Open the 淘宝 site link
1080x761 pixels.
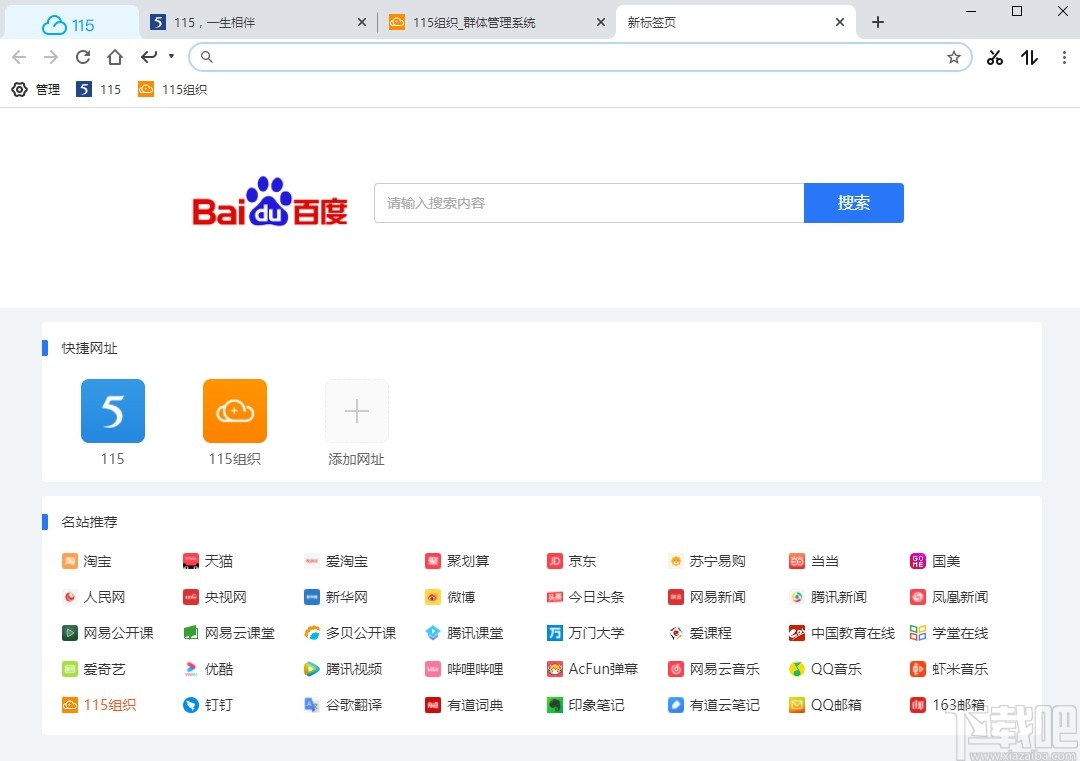click(87, 561)
